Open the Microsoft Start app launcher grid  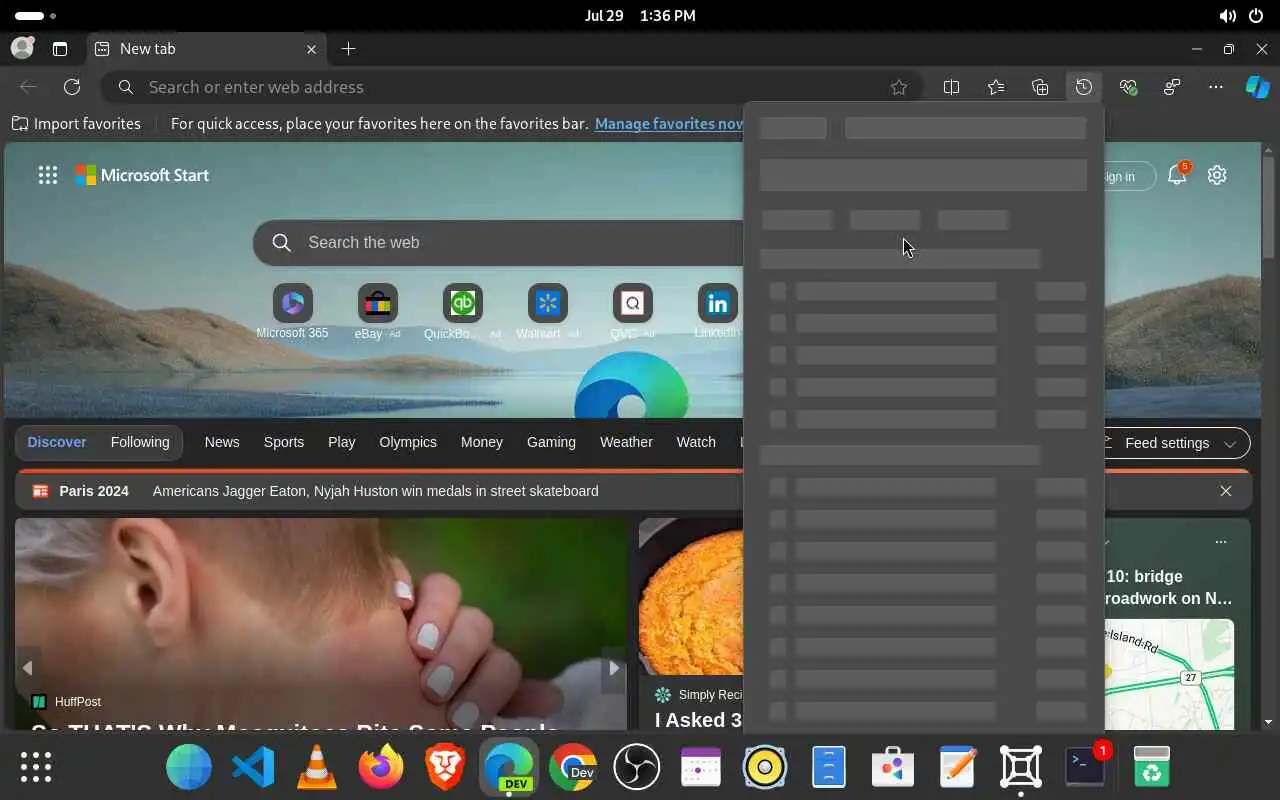[x=47, y=175]
